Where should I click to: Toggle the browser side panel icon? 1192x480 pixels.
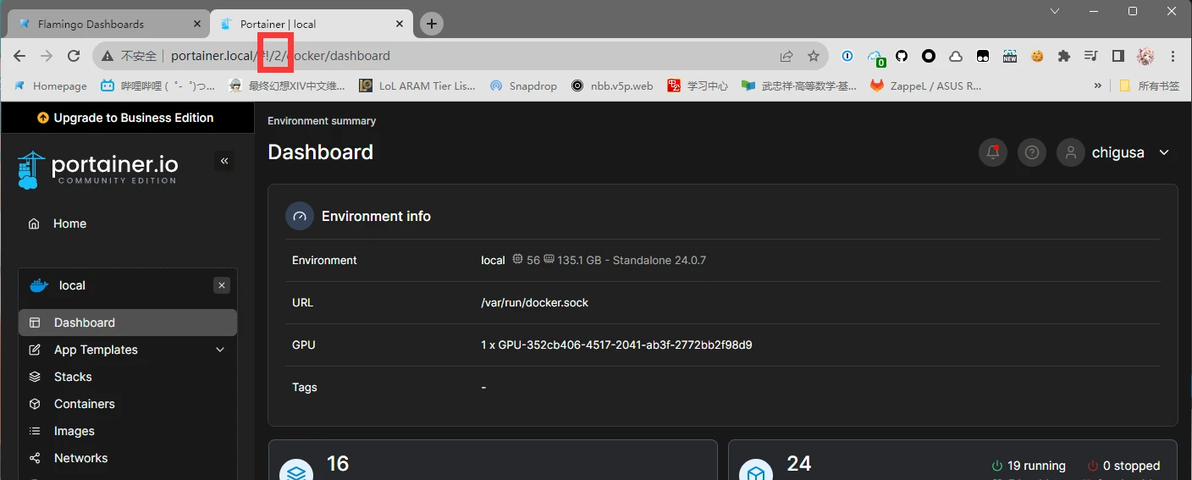coord(1118,56)
